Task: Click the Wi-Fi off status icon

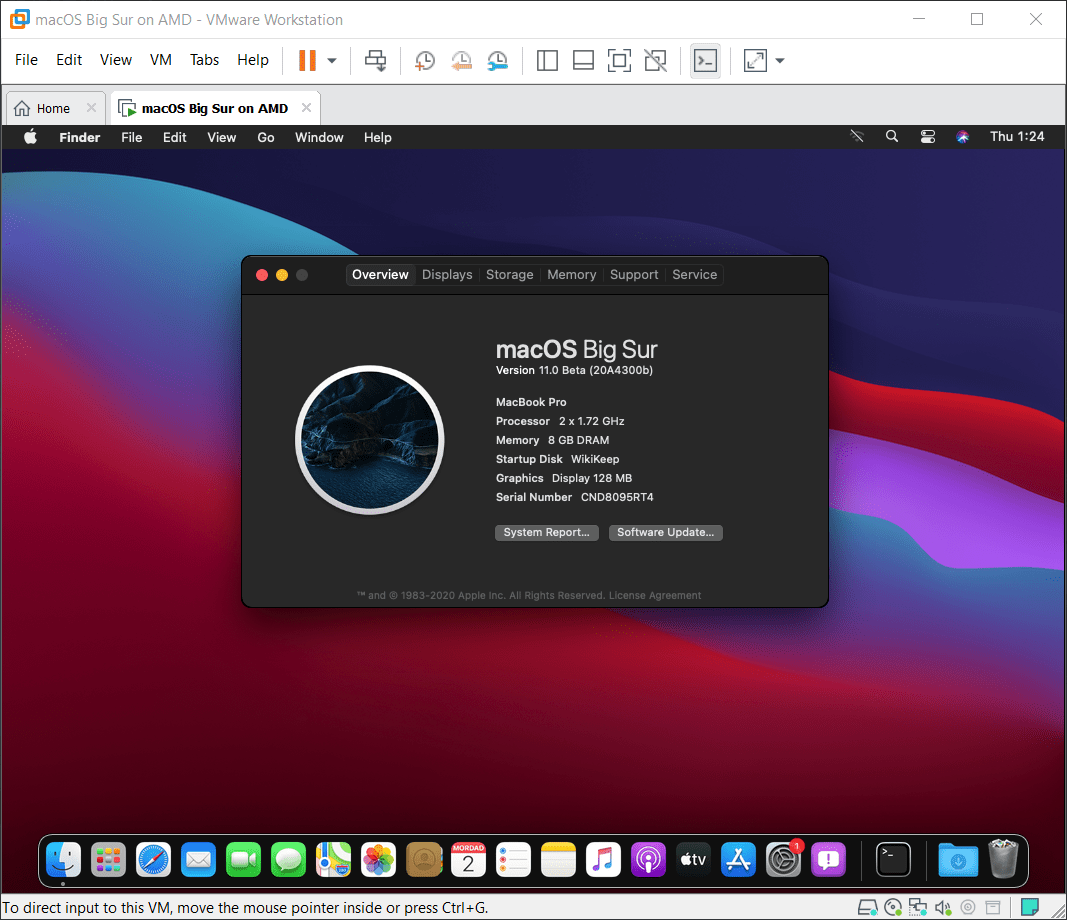Action: point(857,137)
